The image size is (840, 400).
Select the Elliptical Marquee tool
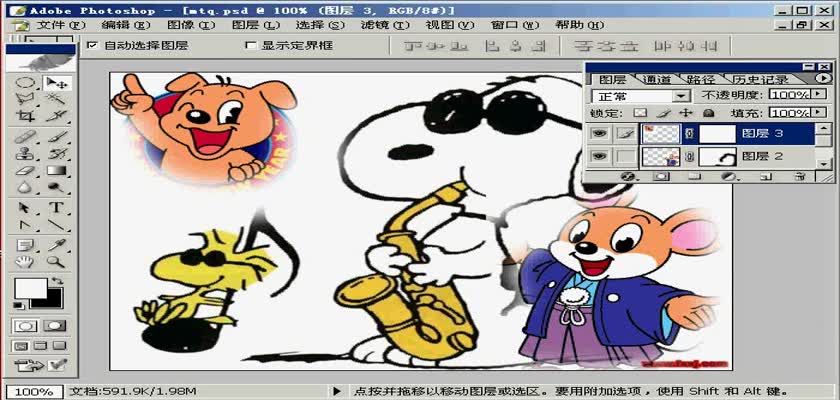[25, 83]
